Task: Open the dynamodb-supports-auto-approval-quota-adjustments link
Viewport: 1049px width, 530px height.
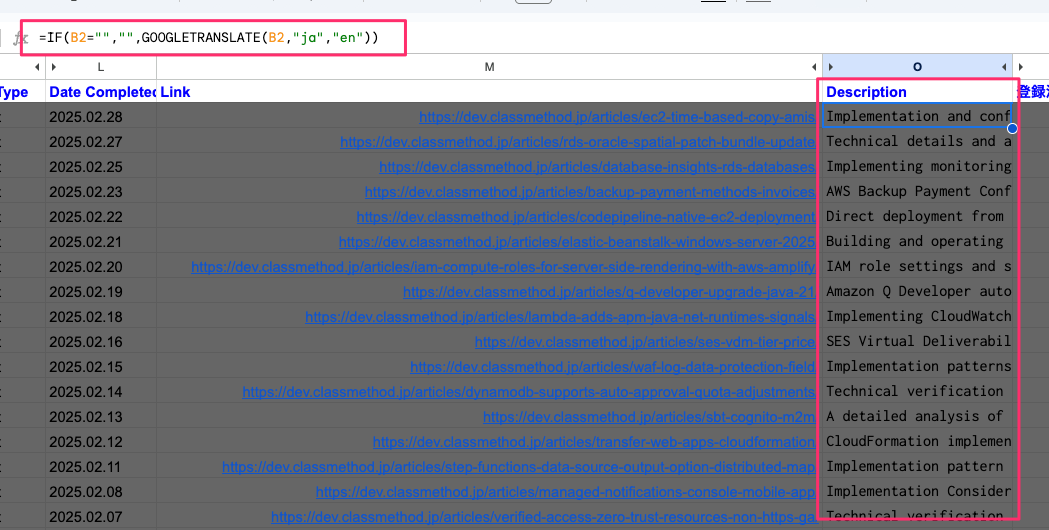Action: [x=529, y=391]
